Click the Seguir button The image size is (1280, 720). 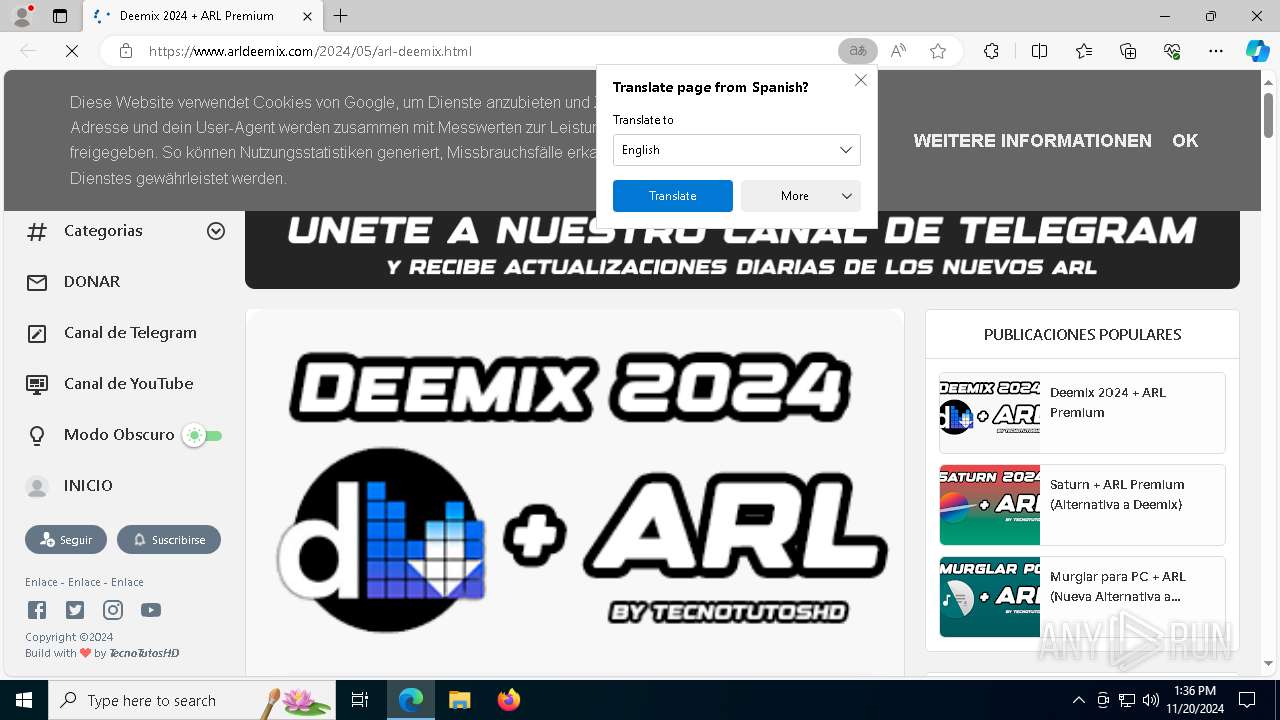coord(66,540)
